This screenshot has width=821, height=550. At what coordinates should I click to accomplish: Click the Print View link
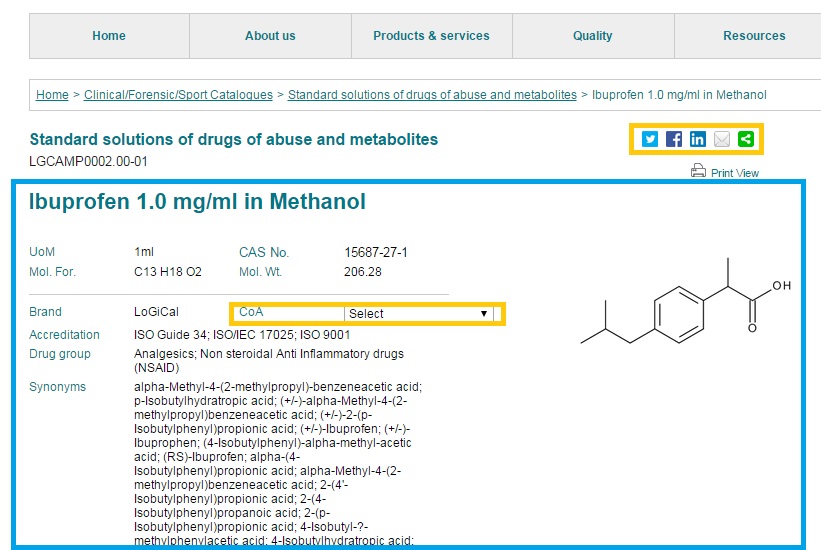[735, 173]
